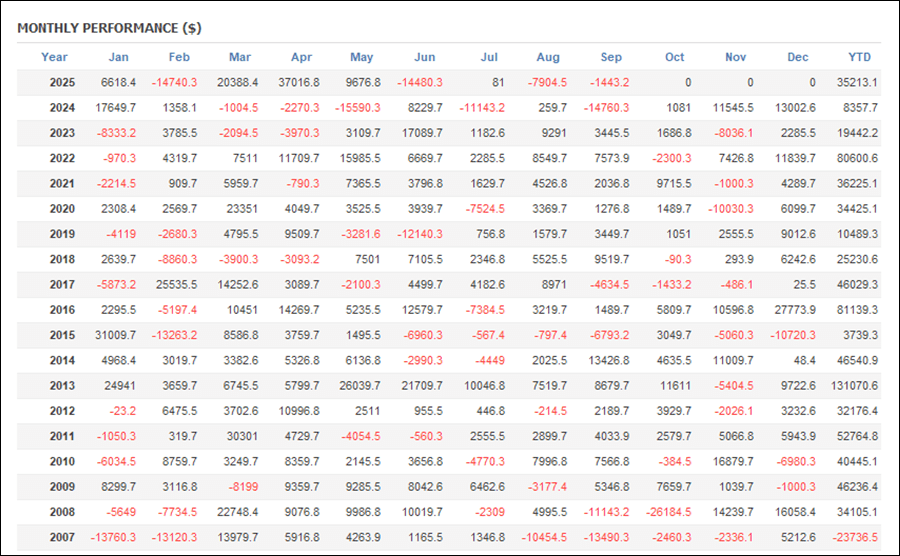
Task: Click the -23736.5 YTD cell for 2007
Action: click(x=854, y=538)
